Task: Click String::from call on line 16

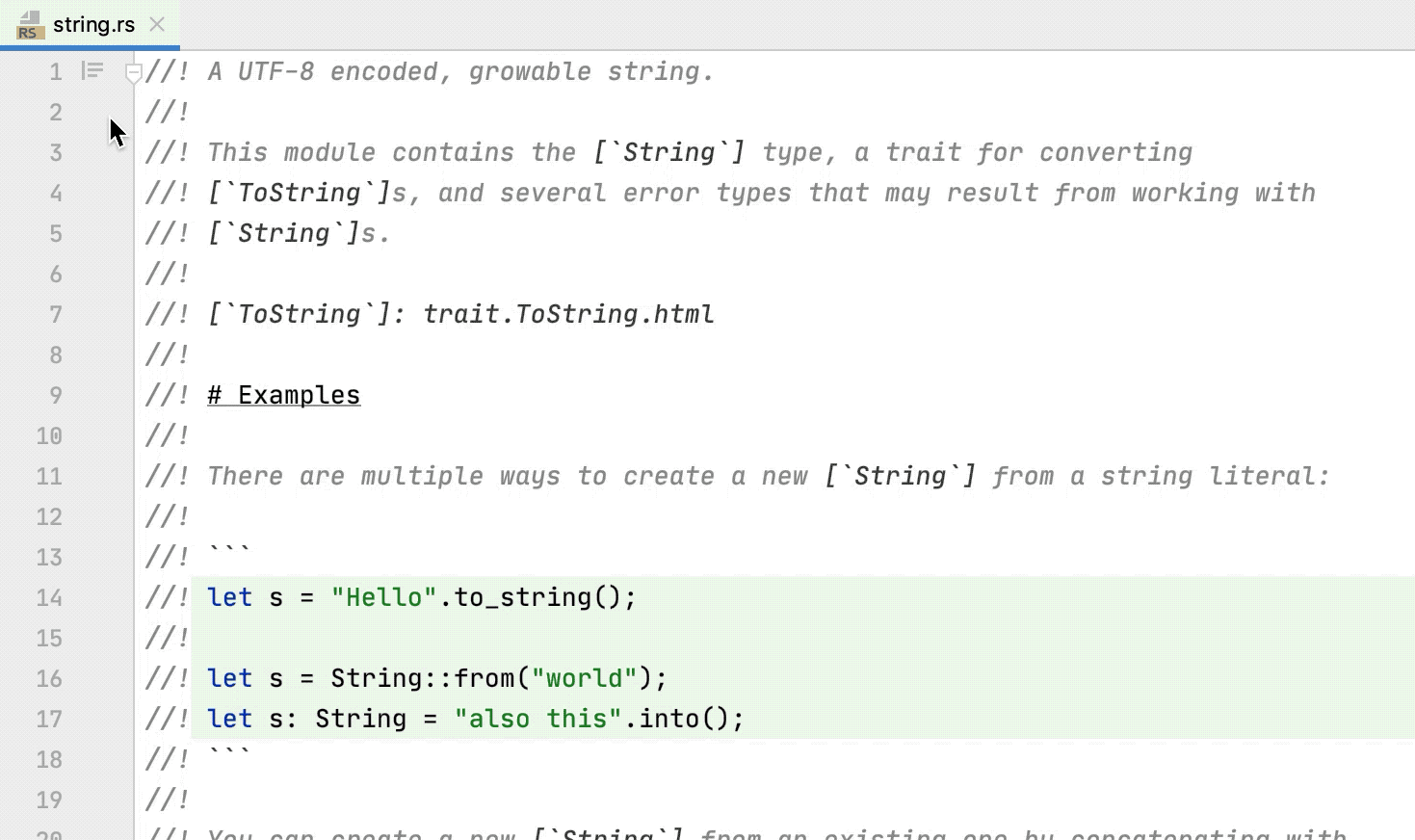Action: [x=422, y=678]
